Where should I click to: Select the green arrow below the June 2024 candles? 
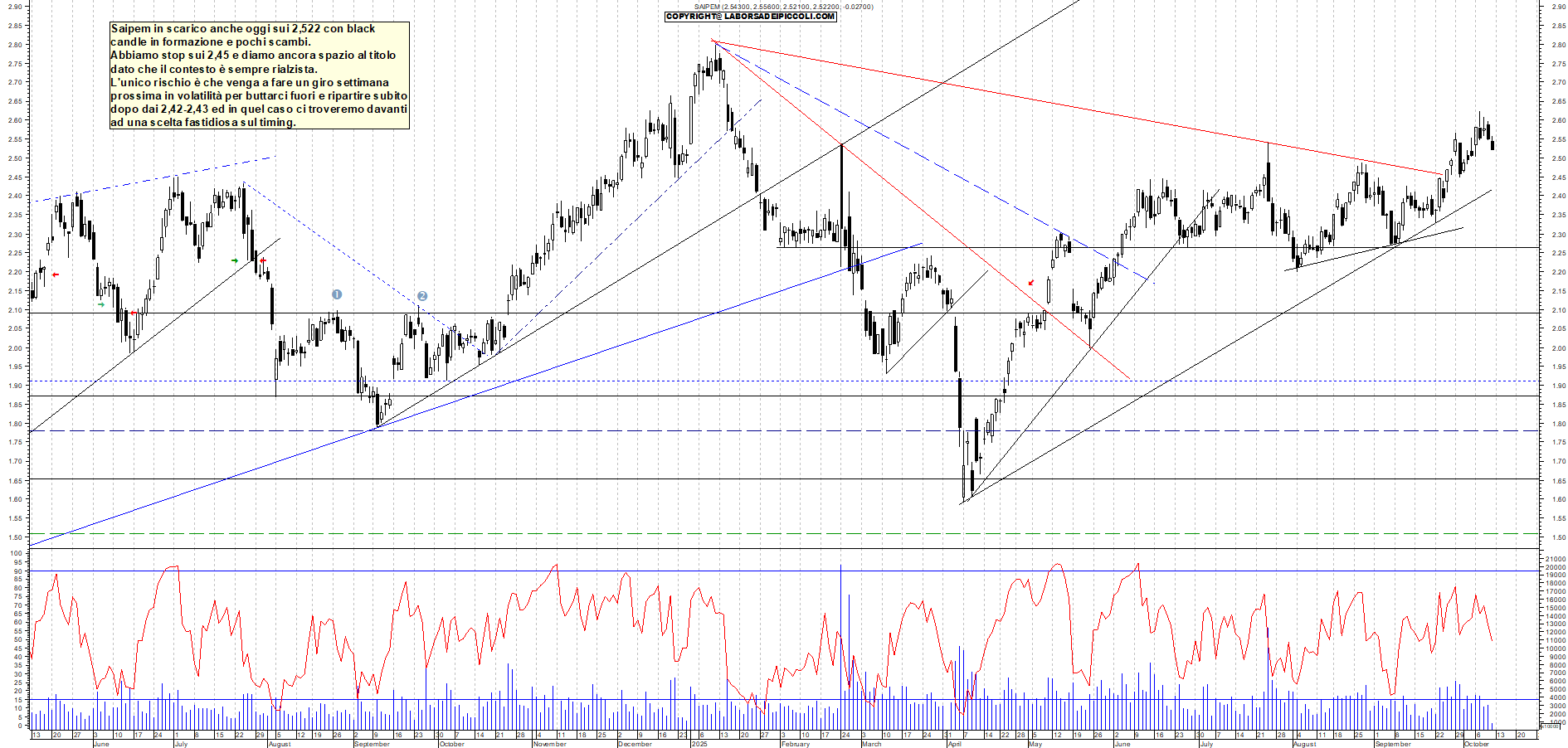click(101, 304)
